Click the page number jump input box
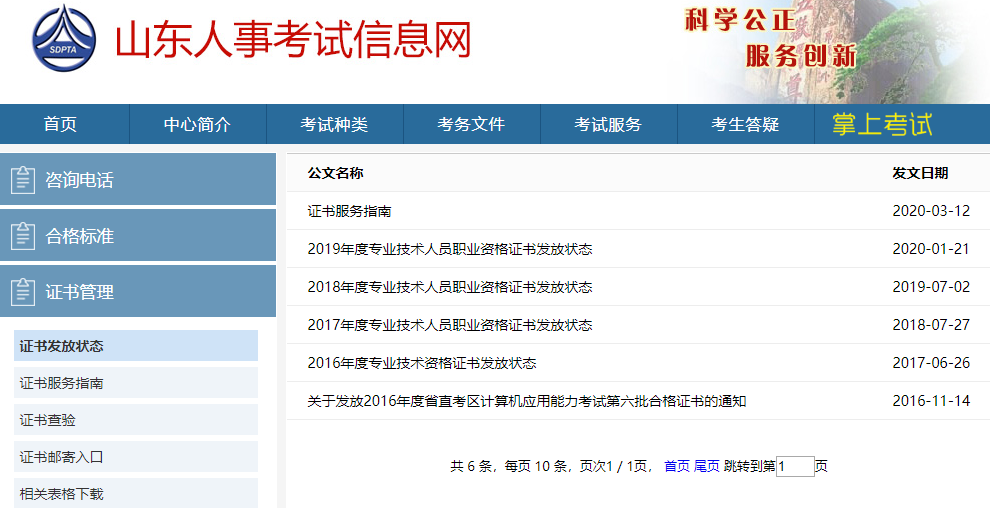The image size is (990, 508). click(795, 466)
